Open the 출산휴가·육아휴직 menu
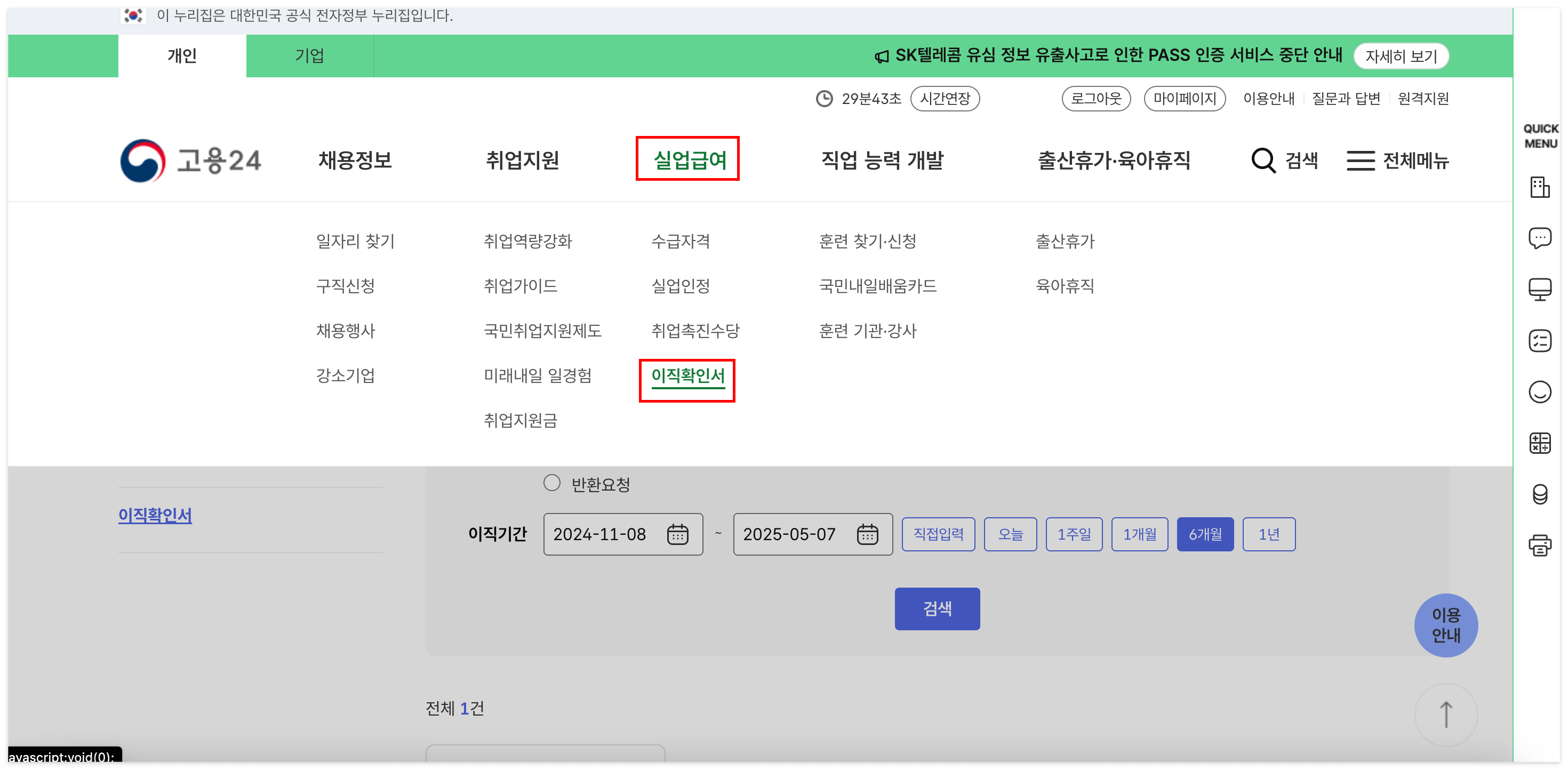Viewport: 1568px width, 770px height. coord(1114,161)
